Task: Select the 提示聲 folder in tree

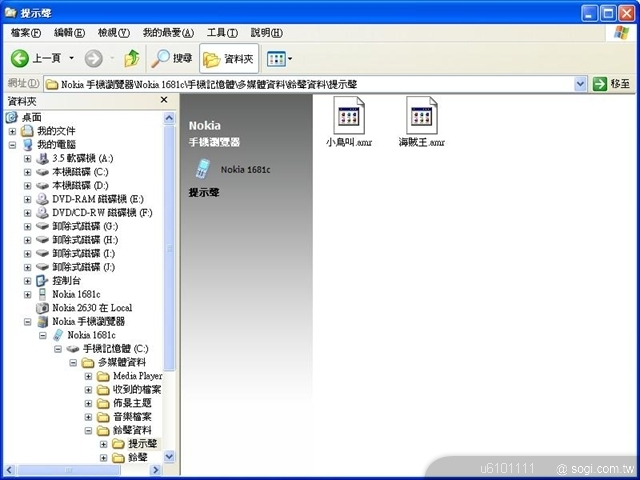Action: pos(142,444)
